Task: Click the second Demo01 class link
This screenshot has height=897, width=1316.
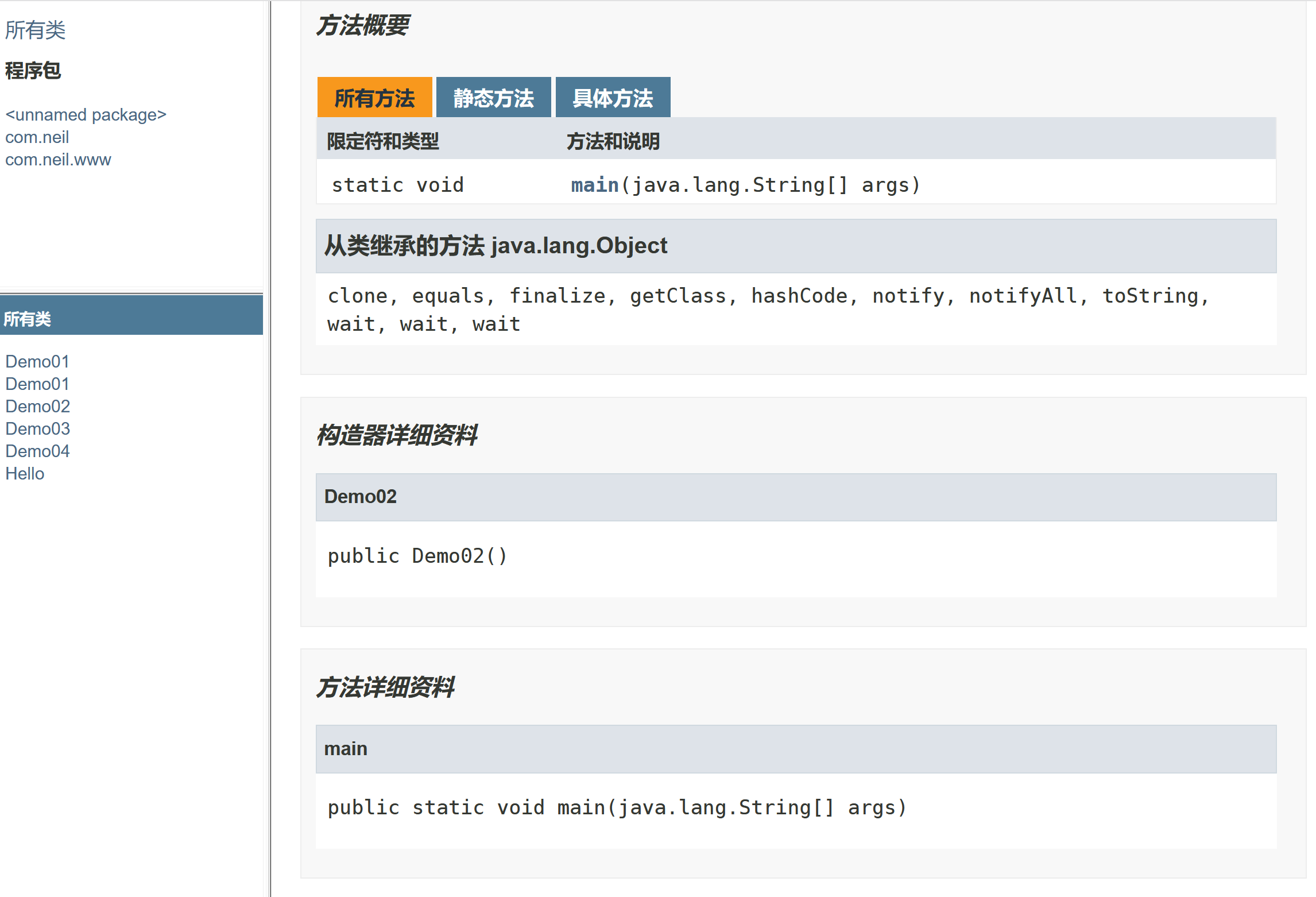Action: (x=37, y=384)
